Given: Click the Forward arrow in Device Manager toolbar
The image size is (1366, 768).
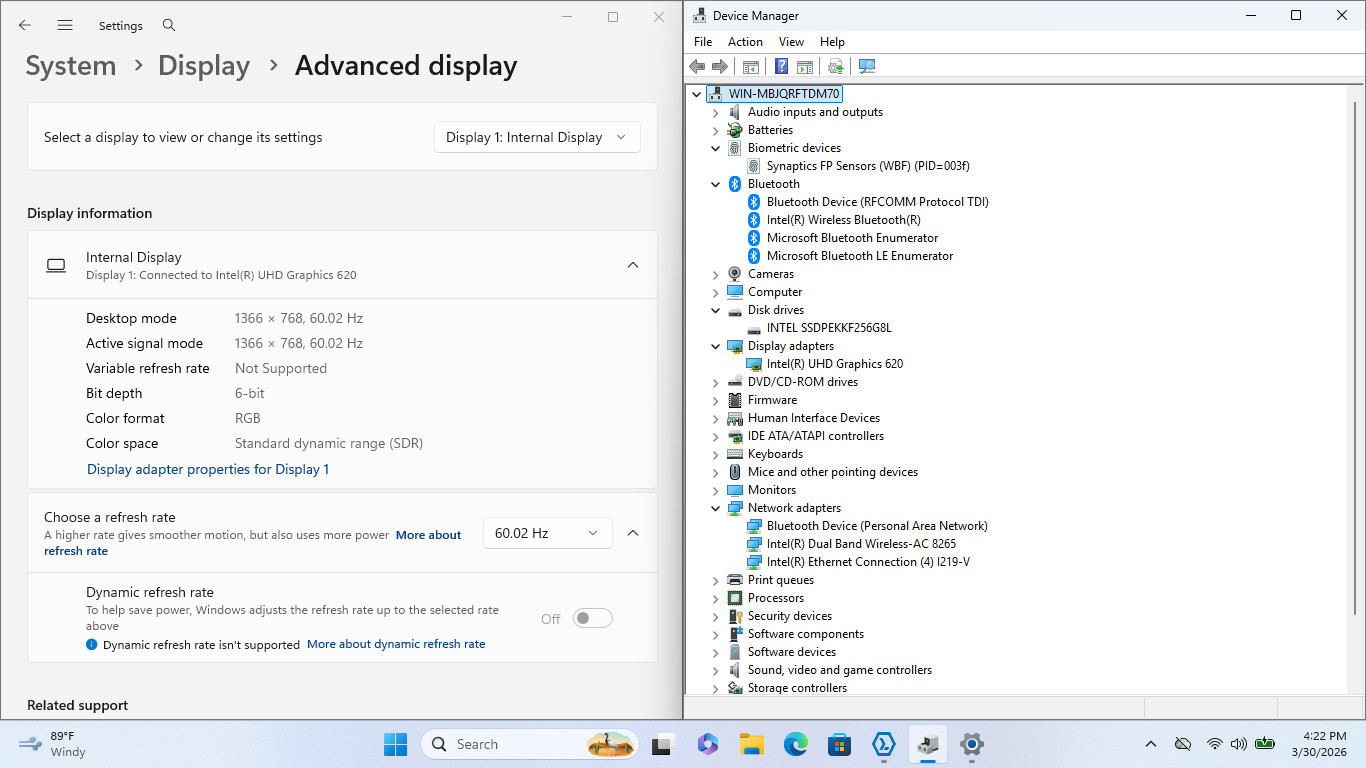Looking at the screenshot, I should (720, 66).
